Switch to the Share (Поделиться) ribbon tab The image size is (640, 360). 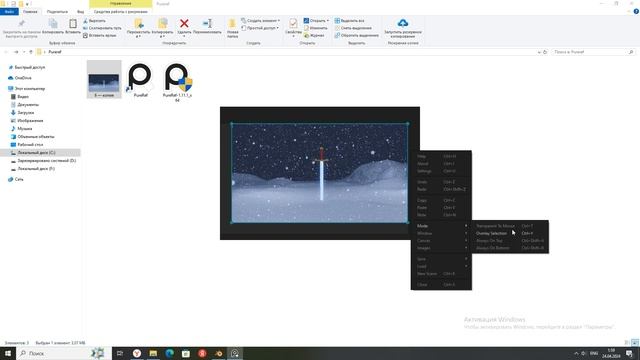click(57, 12)
